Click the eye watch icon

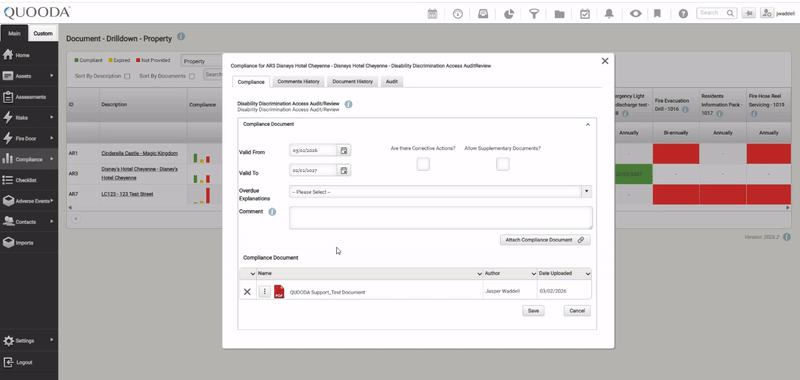tap(635, 14)
